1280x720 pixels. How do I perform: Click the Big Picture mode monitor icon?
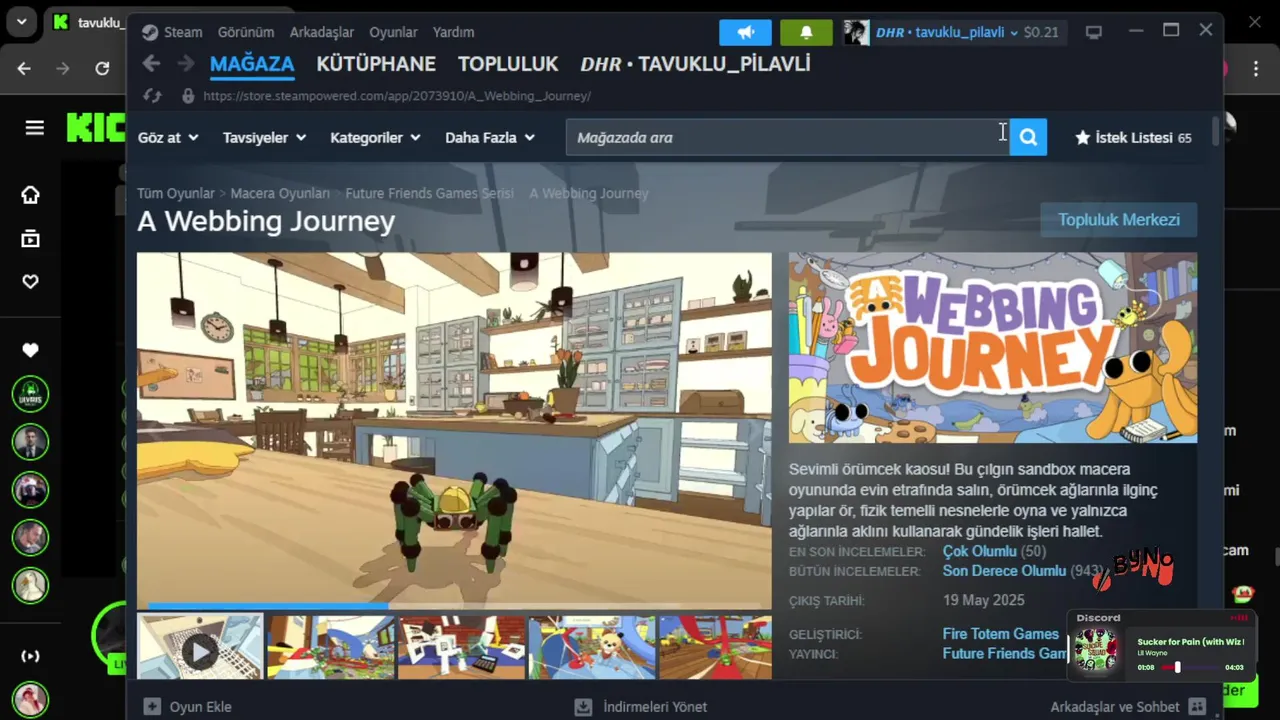(x=1094, y=32)
